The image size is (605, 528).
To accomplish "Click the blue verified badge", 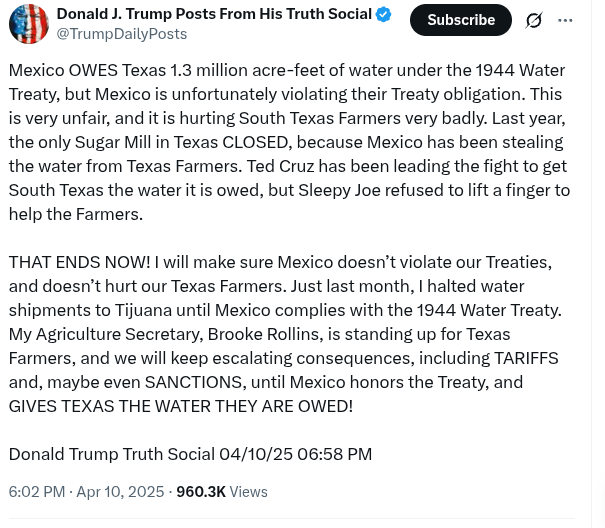I will coord(384,14).
